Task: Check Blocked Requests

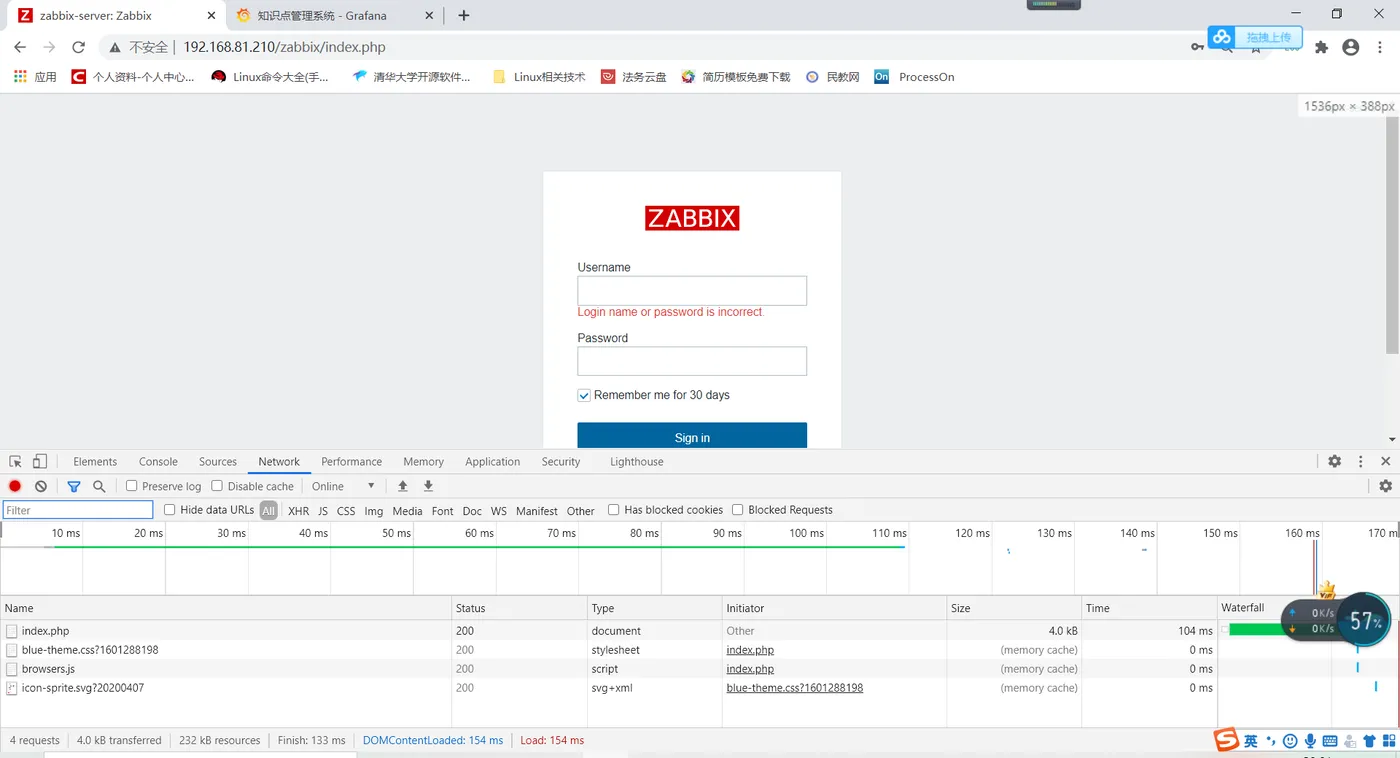Action: pyautogui.click(x=738, y=510)
